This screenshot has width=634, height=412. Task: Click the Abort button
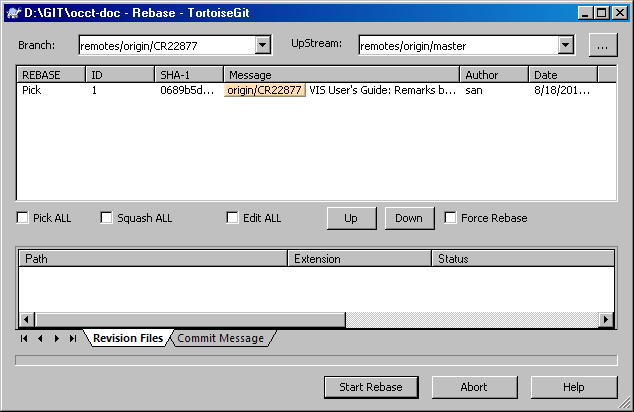[x=474, y=387]
